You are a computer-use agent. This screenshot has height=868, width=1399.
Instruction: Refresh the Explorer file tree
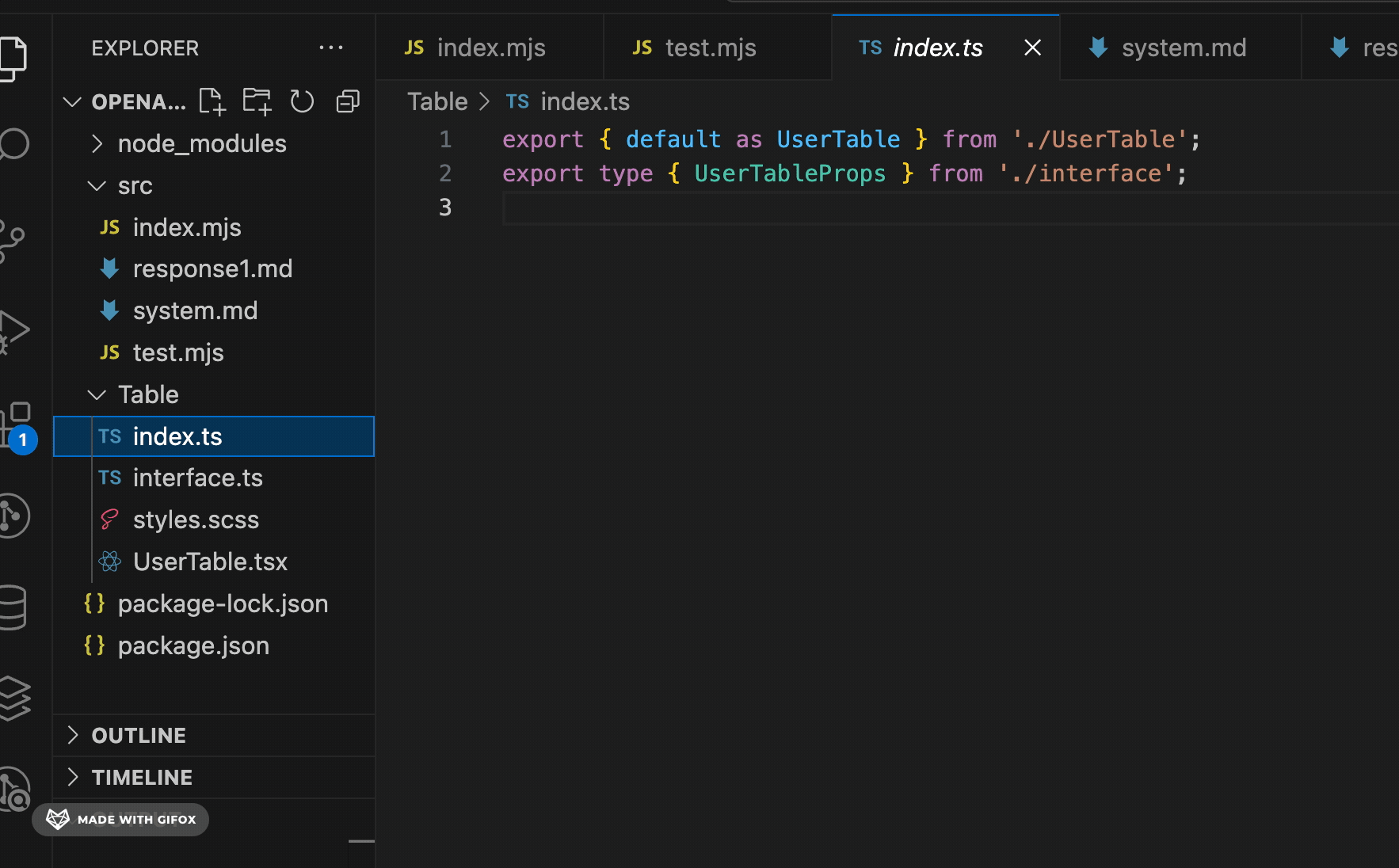302,101
